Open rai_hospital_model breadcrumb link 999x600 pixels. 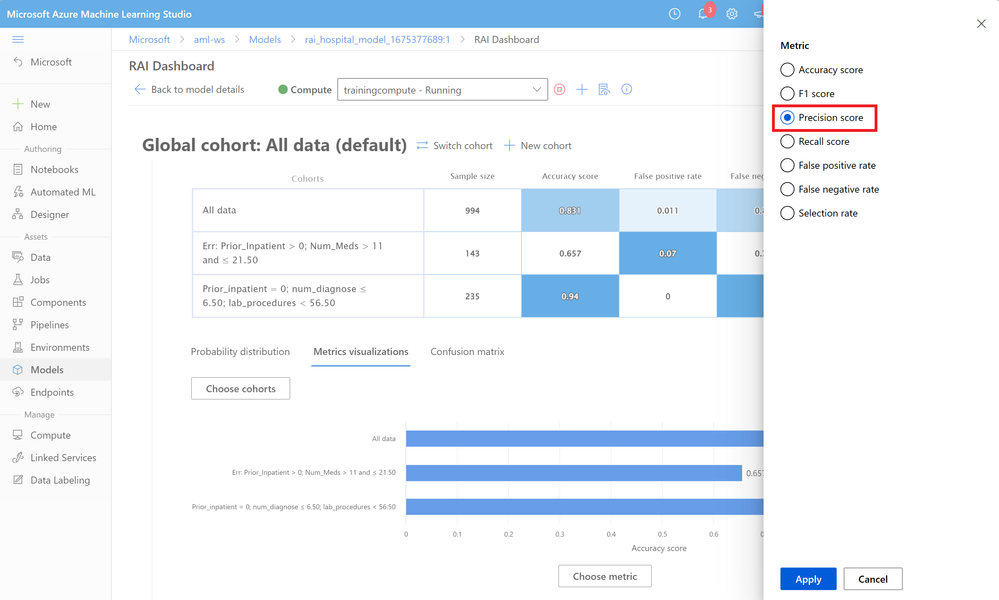coord(377,39)
